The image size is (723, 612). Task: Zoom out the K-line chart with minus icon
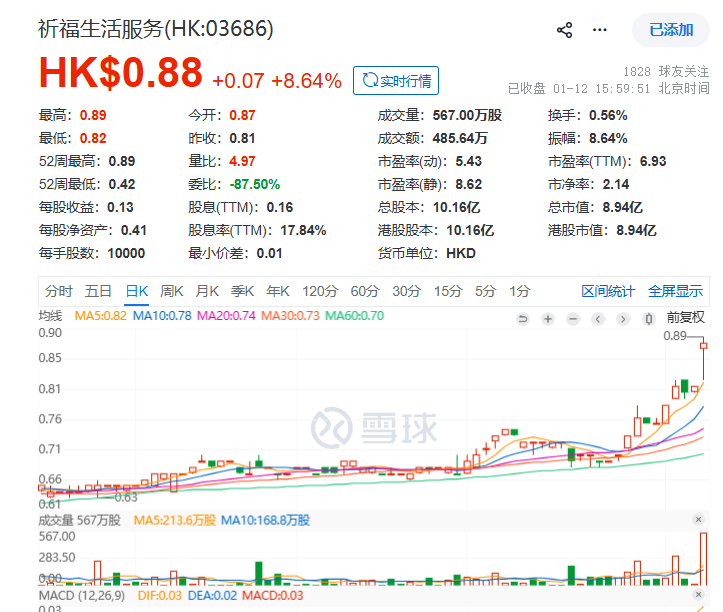572,319
